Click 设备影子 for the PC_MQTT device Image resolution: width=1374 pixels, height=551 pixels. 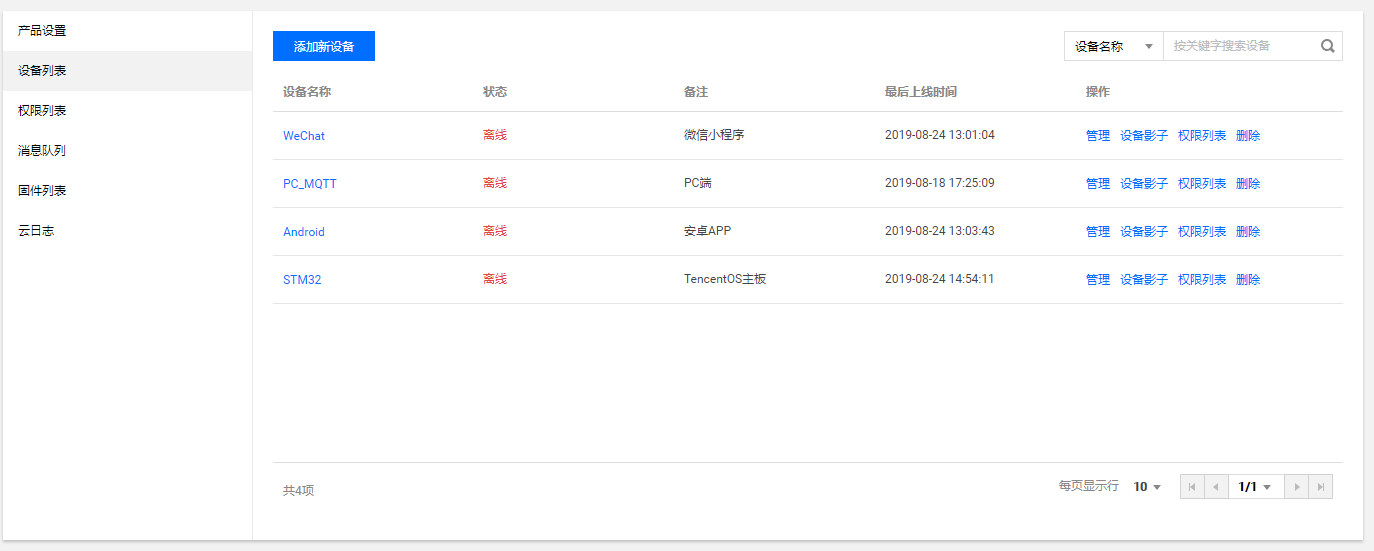pos(1144,184)
